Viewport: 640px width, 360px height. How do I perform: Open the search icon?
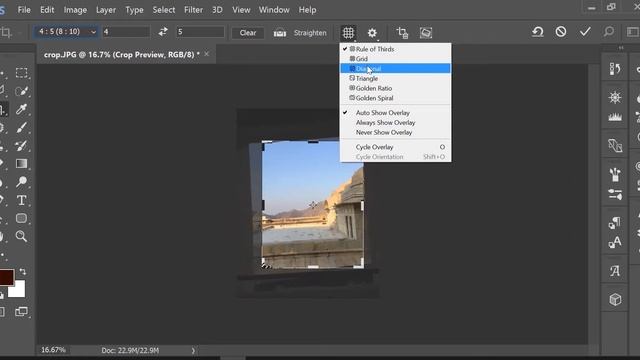(x=609, y=32)
